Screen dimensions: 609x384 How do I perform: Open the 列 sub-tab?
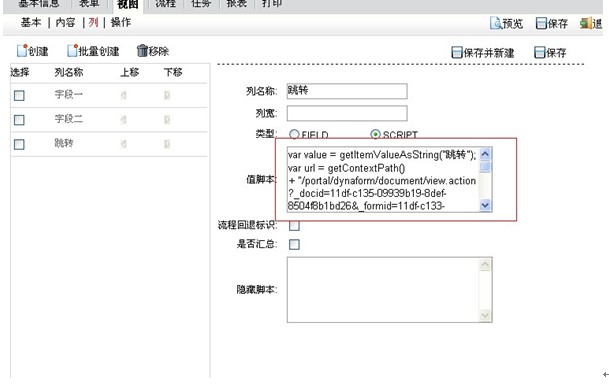coord(93,23)
